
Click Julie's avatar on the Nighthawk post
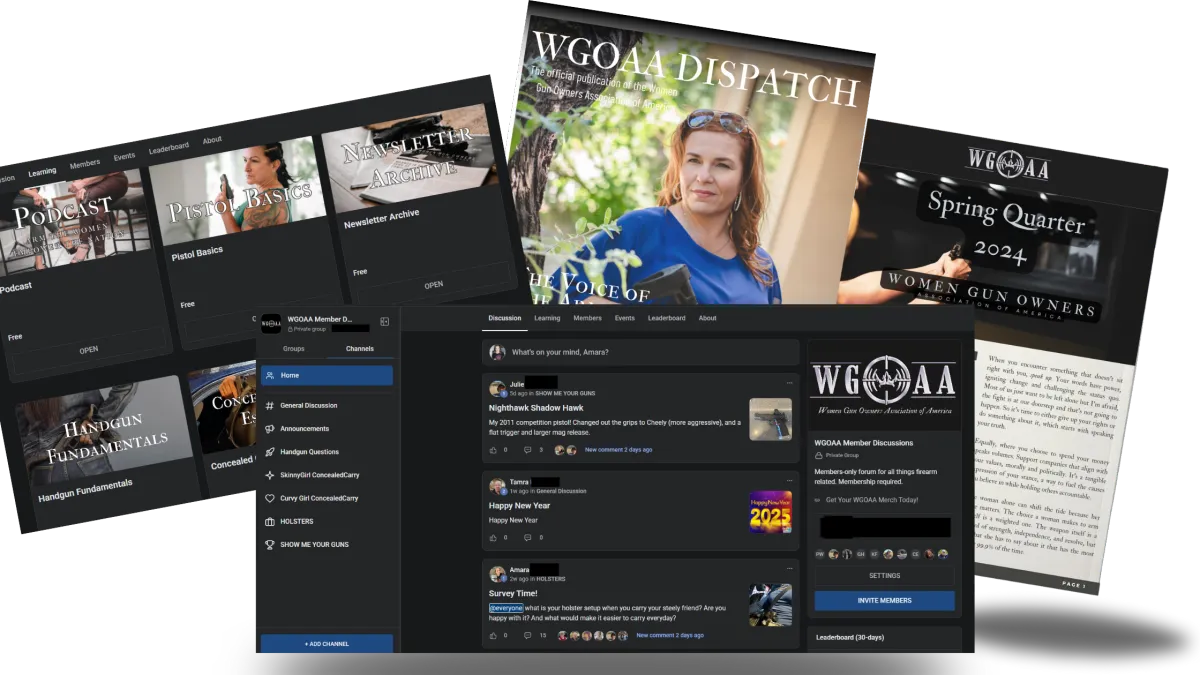coord(497,388)
